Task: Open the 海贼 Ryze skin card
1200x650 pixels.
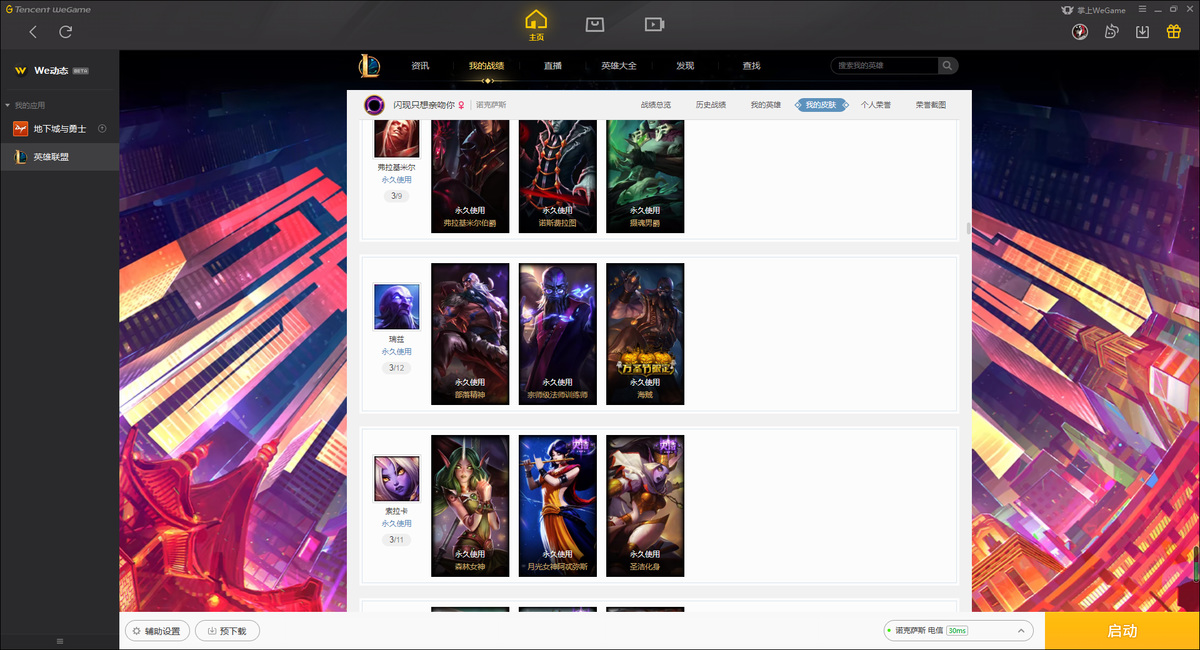Action: (645, 334)
